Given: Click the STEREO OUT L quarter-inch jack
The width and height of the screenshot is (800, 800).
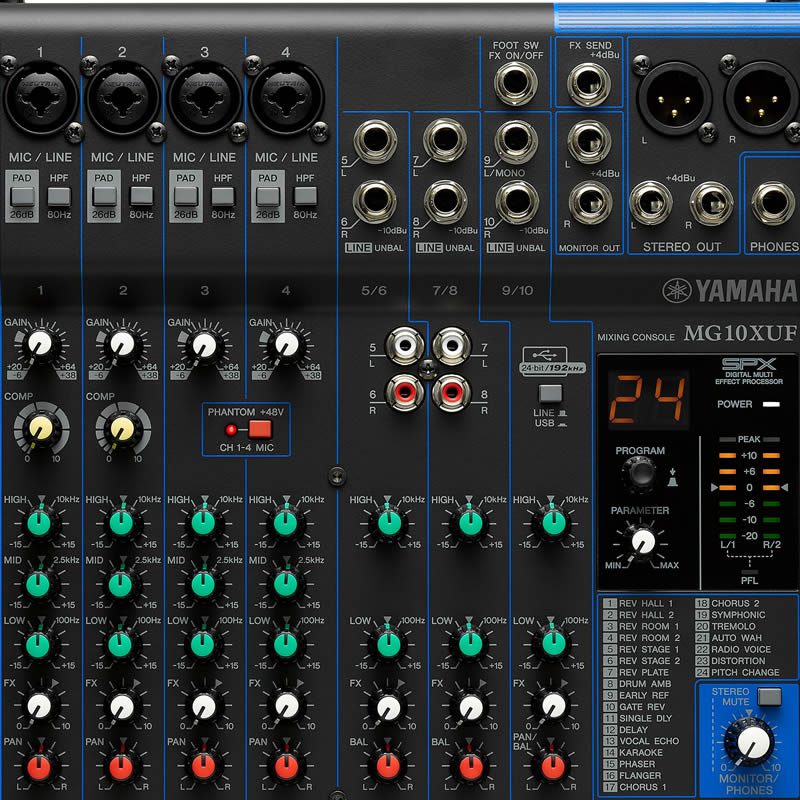Looking at the screenshot, I should coord(651,203).
